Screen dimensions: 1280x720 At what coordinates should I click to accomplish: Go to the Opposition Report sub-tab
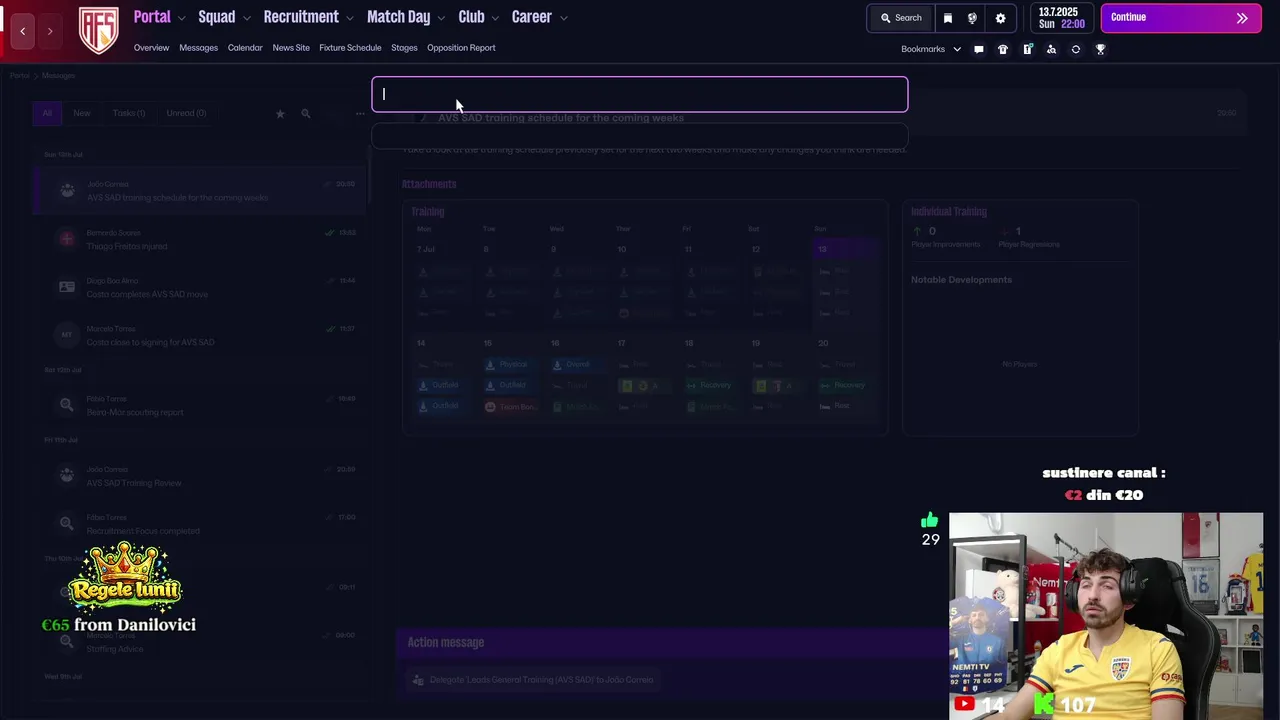[461, 48]
